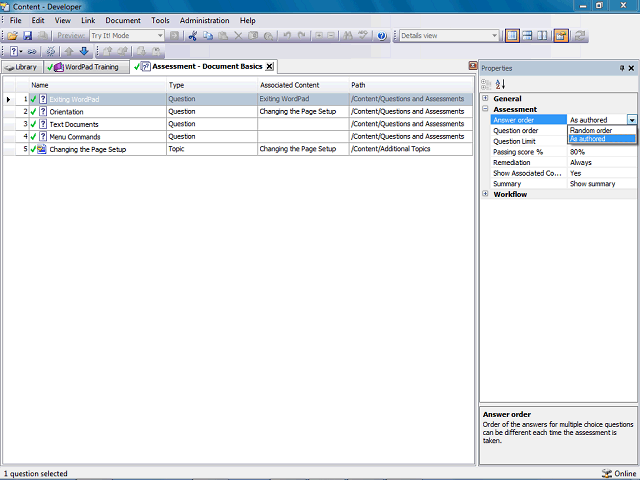The width and height of the screenshot is (640, 480).
Task: Click the Open folder toolbar icon
Action: [x=13, y=36]
